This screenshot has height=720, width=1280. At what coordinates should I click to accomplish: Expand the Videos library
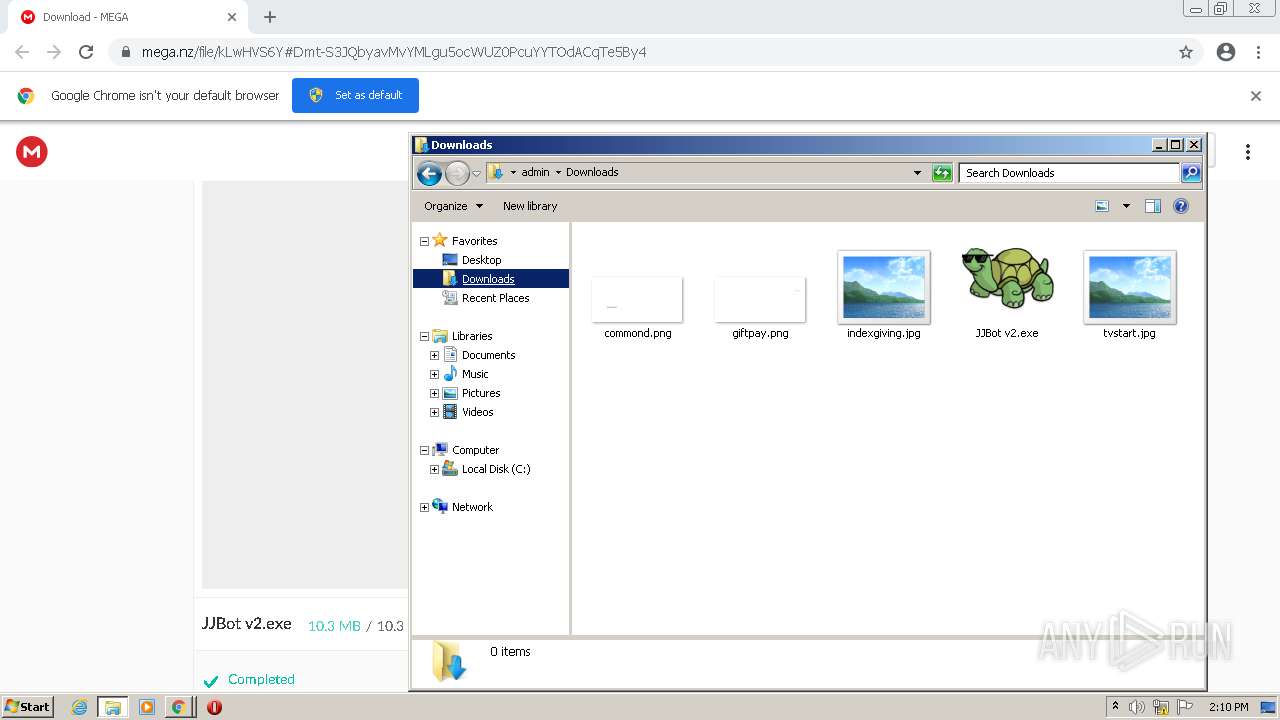click(x=434, y=412)
